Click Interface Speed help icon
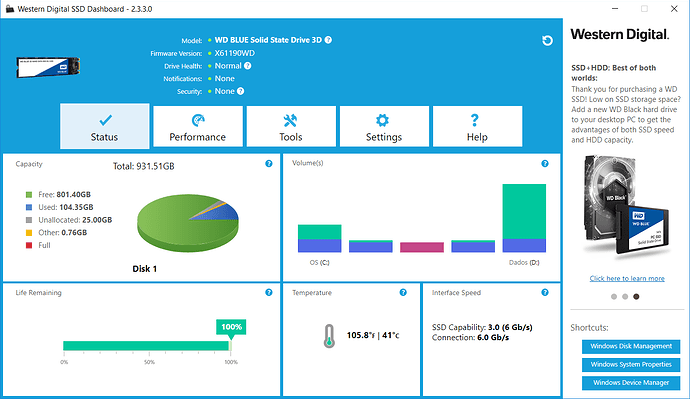The image size is (690, 399). pyautogui.click(x=545, y=293)
